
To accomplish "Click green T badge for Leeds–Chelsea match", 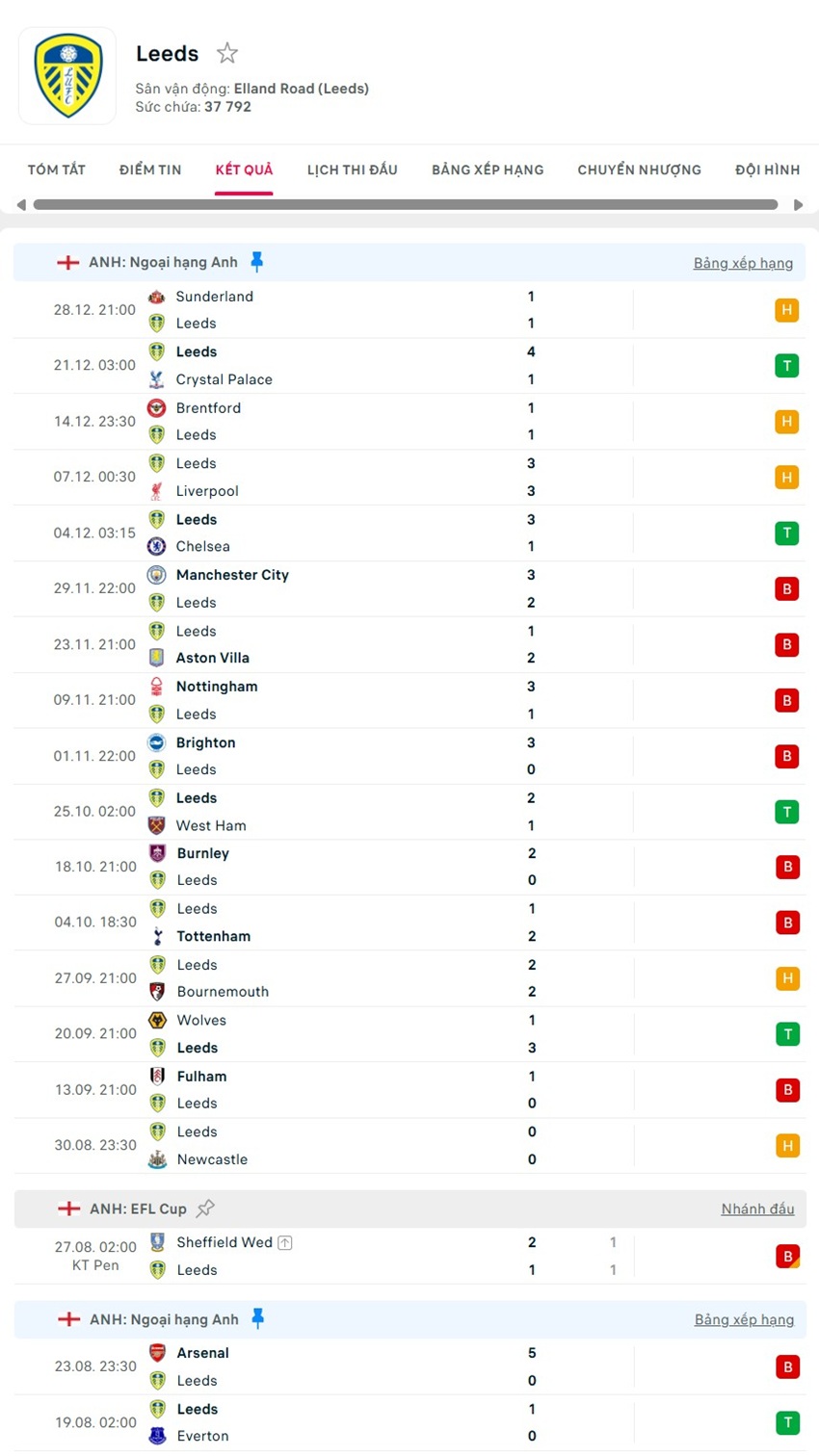I will pyautogui.click(x=786, y=533).
